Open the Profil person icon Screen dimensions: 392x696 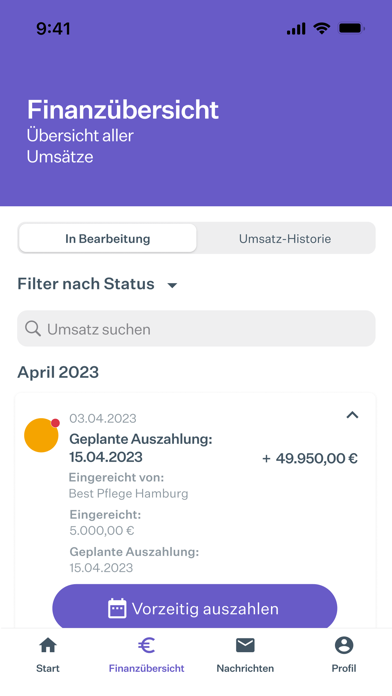(344, 645)
